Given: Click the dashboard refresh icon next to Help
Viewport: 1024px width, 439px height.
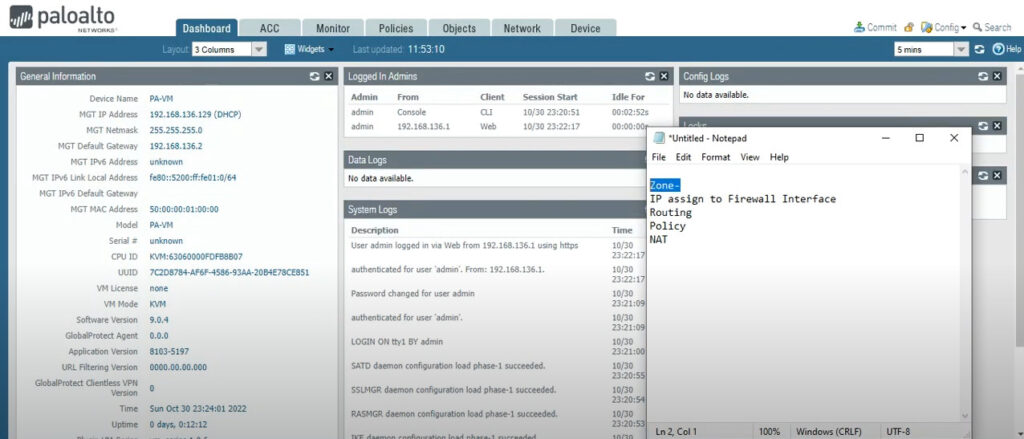Looking at the screenshot, I should click(x=979, y=49).
